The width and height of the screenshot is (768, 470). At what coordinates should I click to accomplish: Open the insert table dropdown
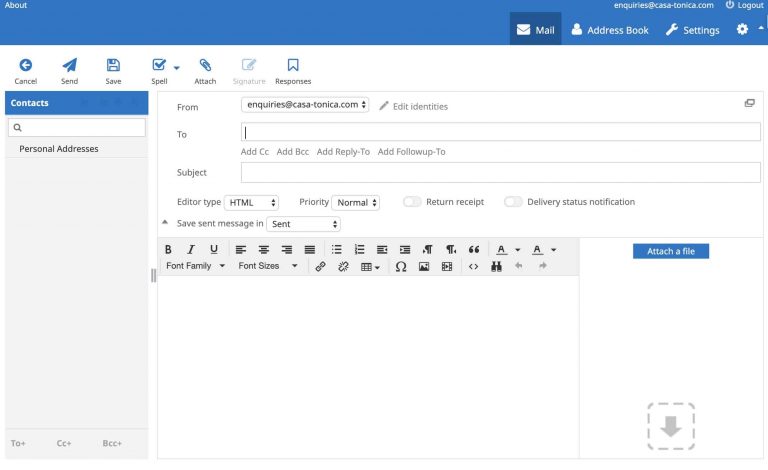370,267
